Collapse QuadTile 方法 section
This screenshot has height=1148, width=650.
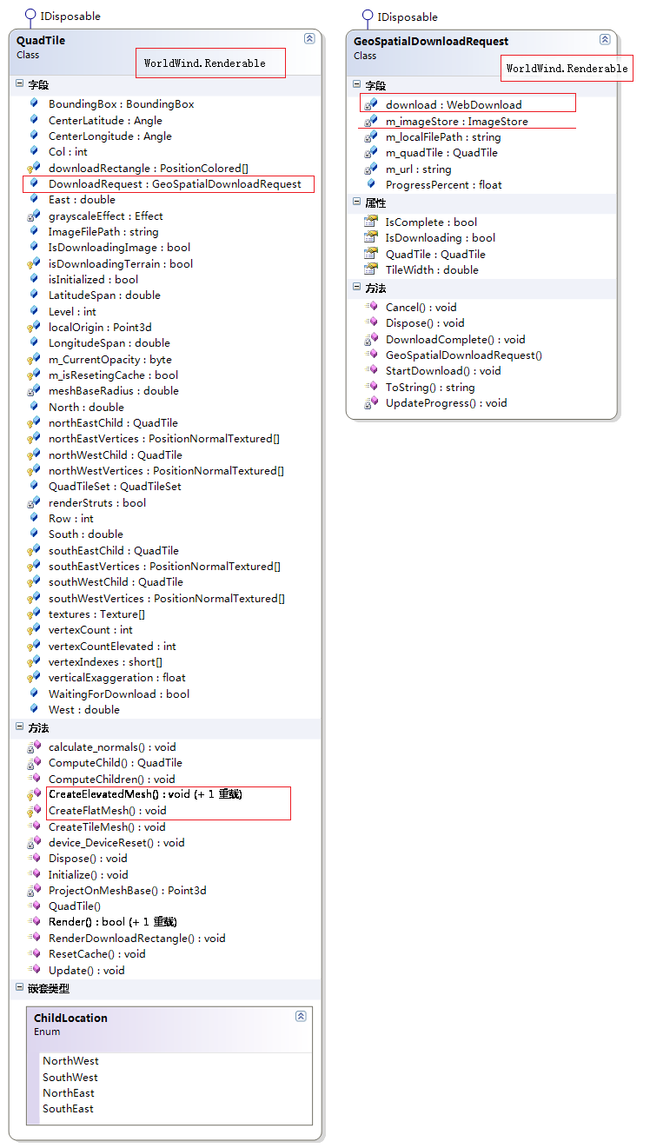pyautogui.click(x=19, y=727)
